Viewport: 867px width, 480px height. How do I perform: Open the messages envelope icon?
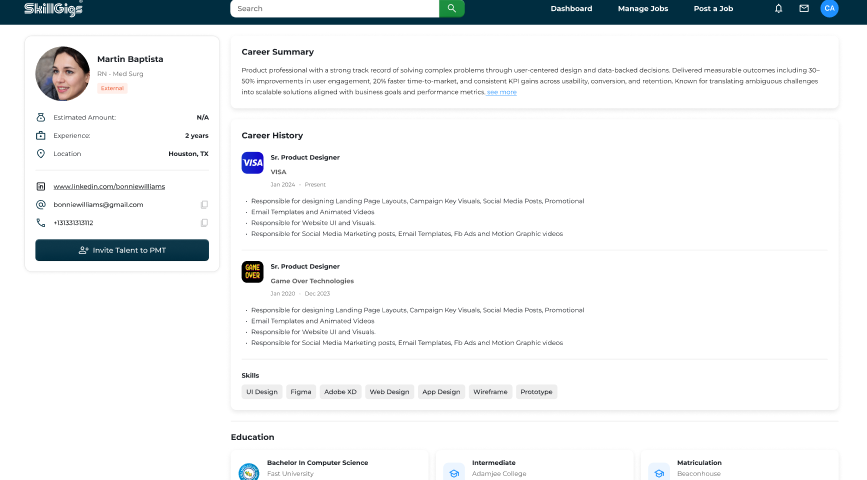click(804, 8)
